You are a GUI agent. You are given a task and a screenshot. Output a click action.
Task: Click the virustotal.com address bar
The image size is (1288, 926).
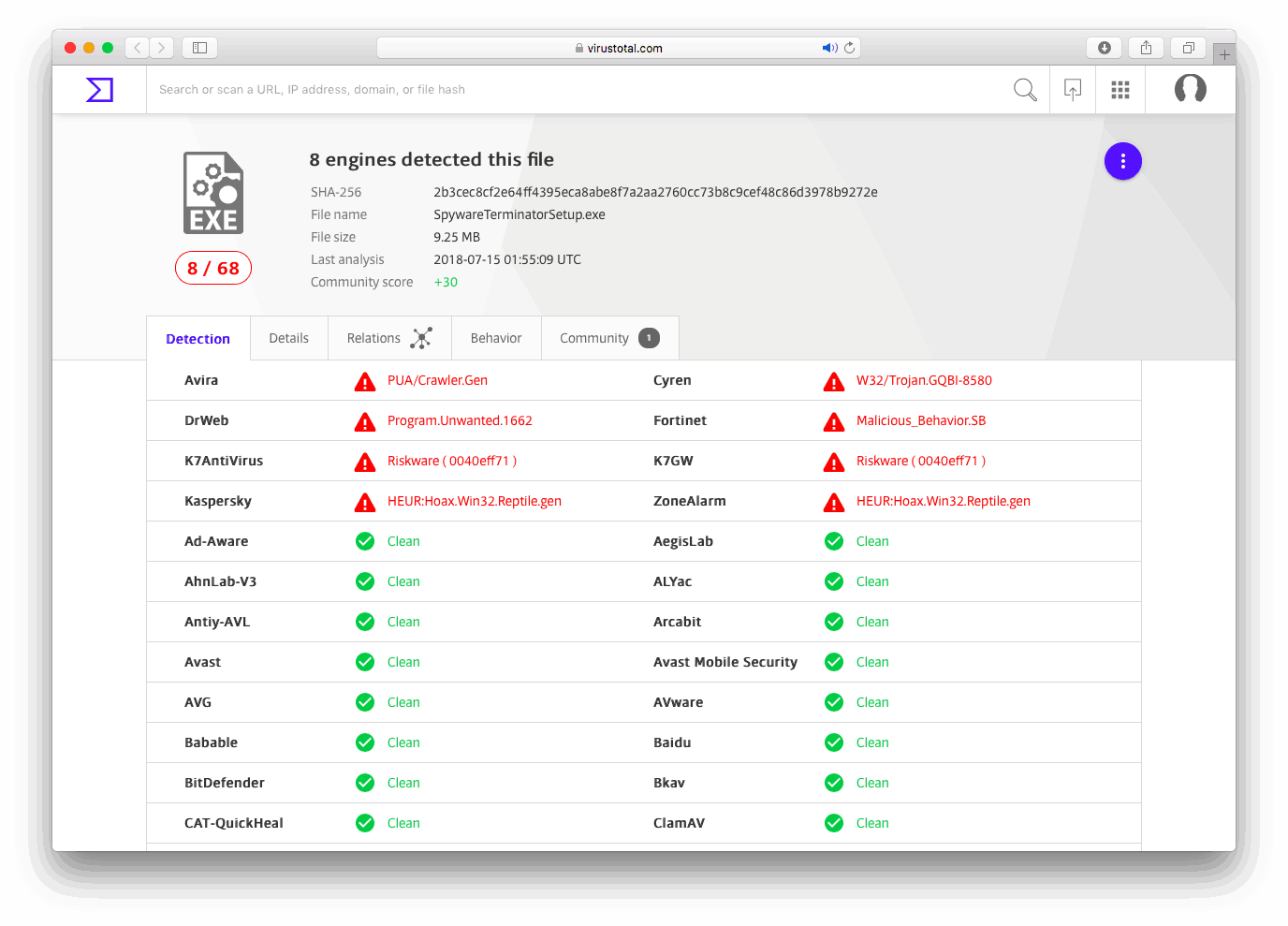click(x=618, y=48)
